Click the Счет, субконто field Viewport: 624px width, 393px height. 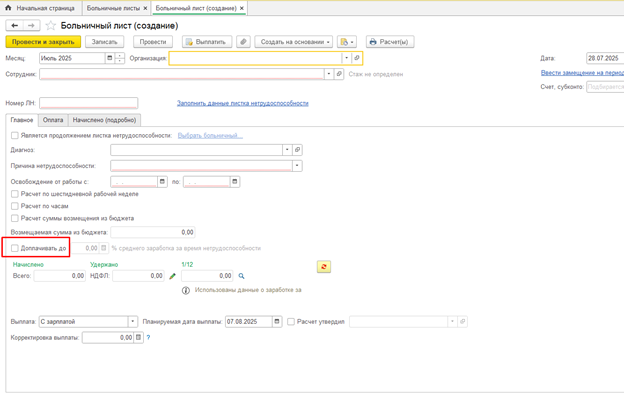tap(605, 87)
